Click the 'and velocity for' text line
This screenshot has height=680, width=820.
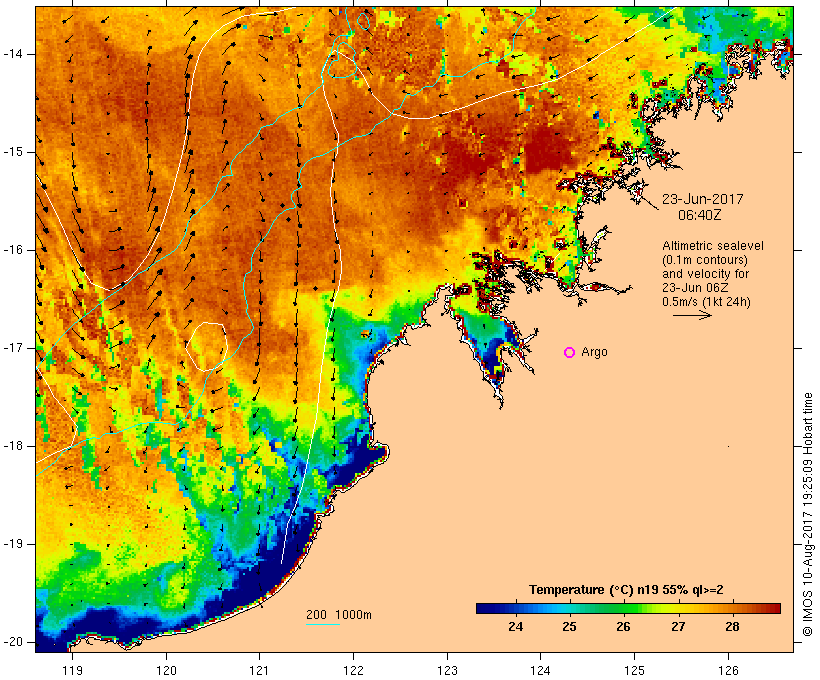click(705, 274)
